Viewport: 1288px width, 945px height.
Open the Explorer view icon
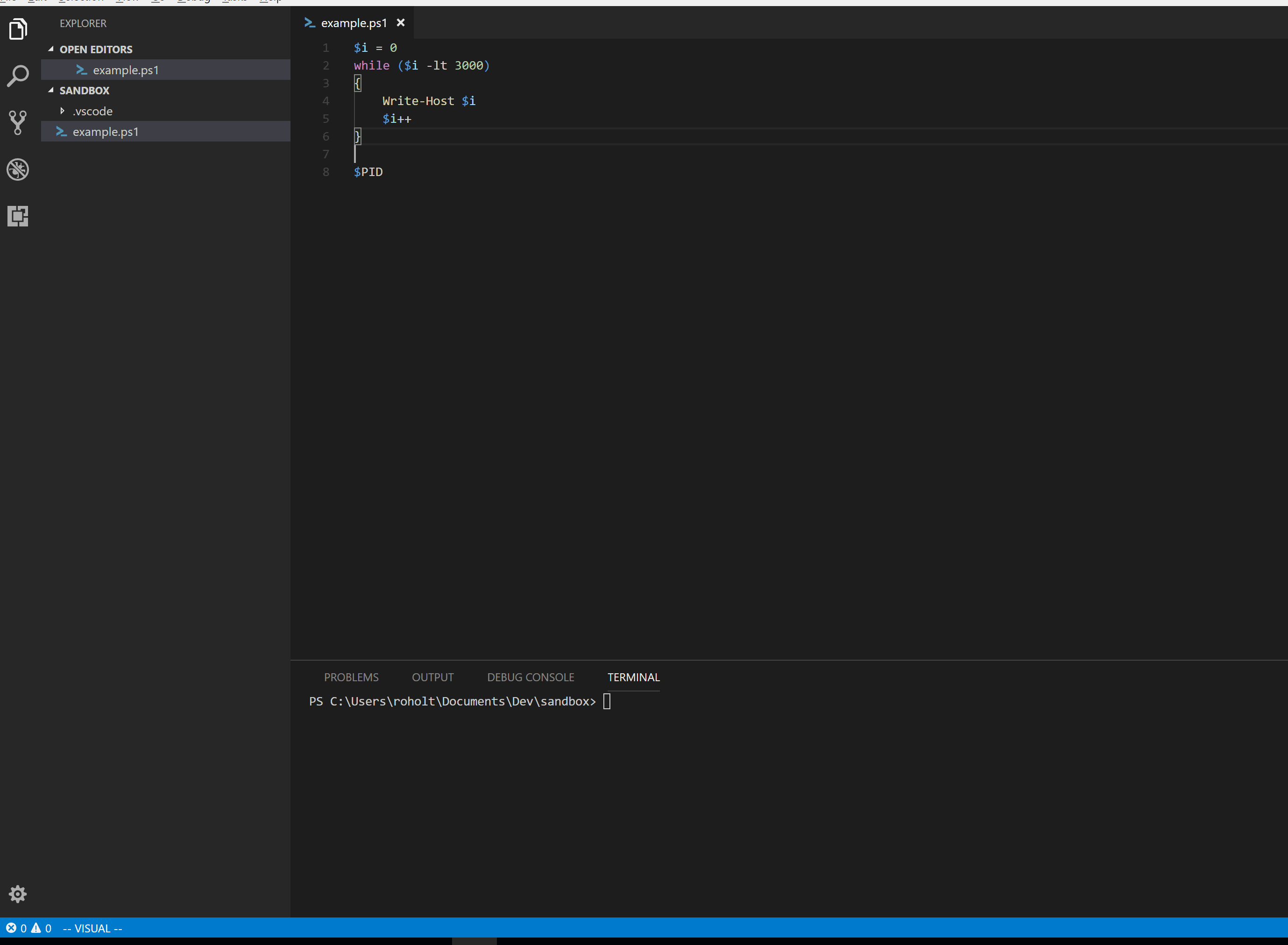pyautogui.click(x=18, y=28)
